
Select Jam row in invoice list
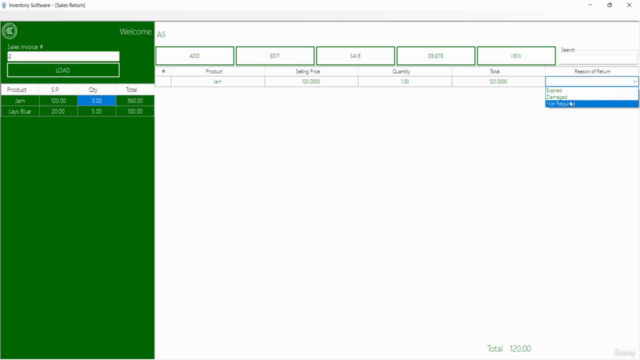(78, 101)
